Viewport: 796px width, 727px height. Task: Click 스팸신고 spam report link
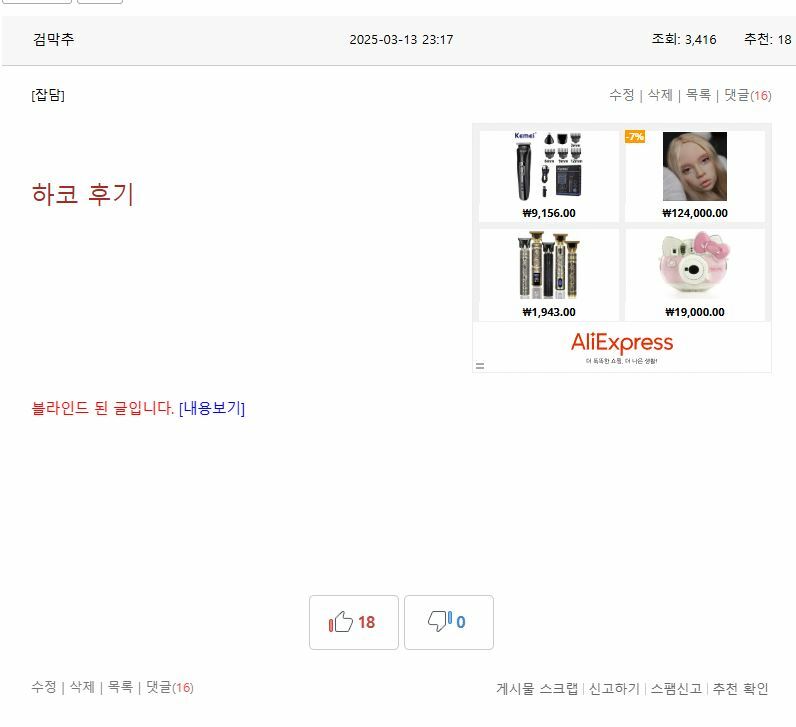[x=676, y=689]
